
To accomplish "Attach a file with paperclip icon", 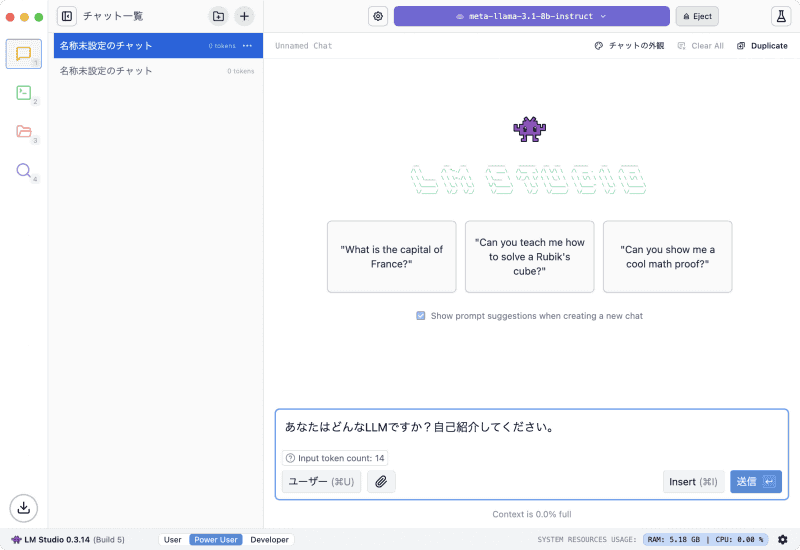I will pyautogui.click(x=381, y=482).
